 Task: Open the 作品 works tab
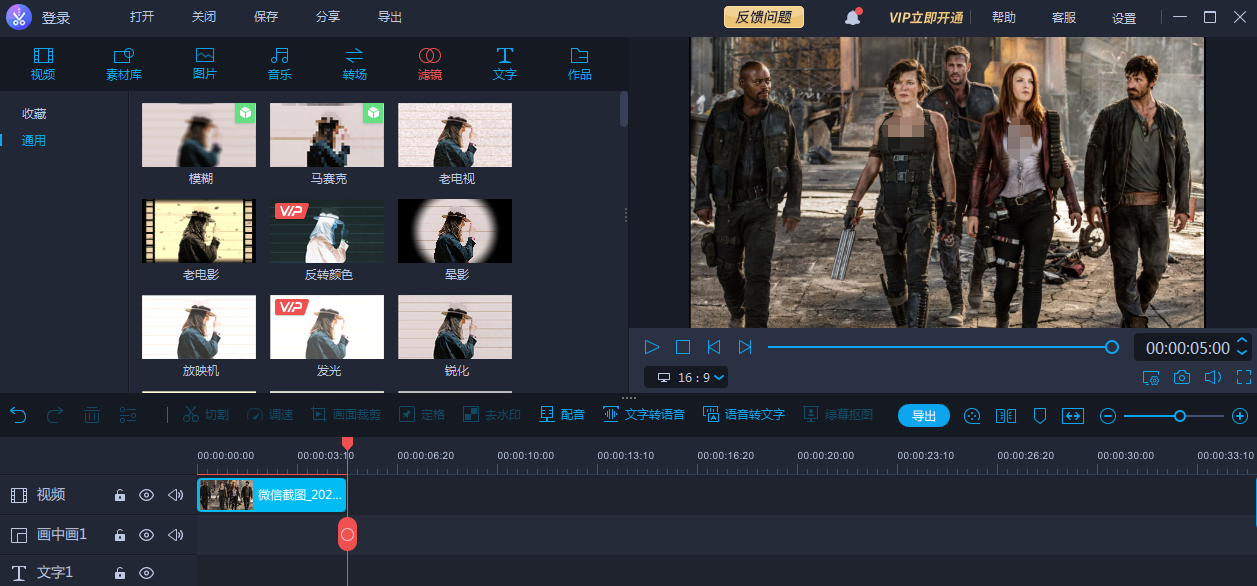tap(580, 63)
